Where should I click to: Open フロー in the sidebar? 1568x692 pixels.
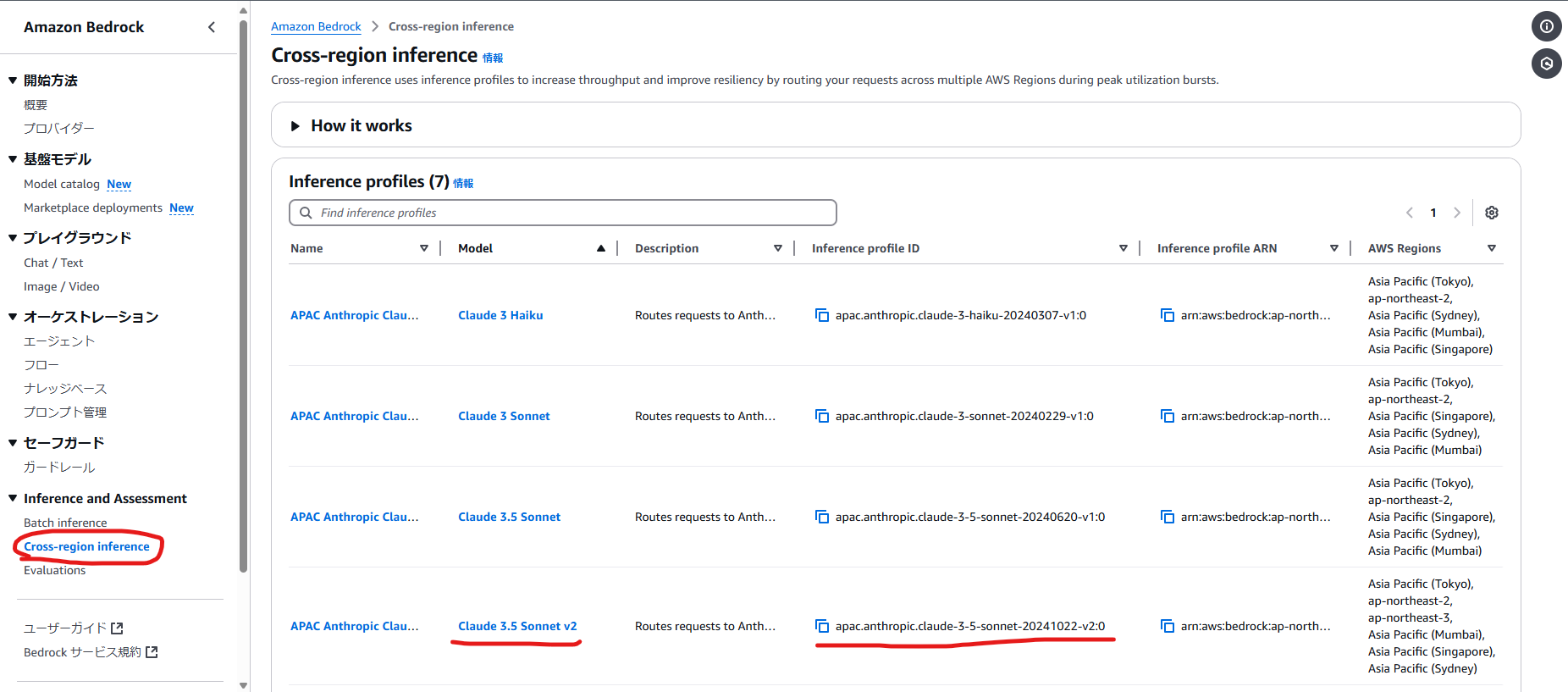tap(41, 365)
